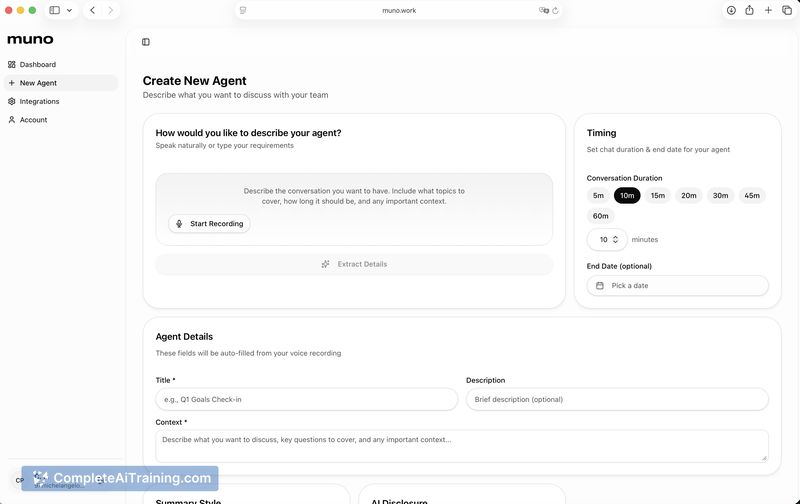Focus the Description input field
Image resolution: width=800 pixels, height=504 pixels.
[x=617, y=399]
